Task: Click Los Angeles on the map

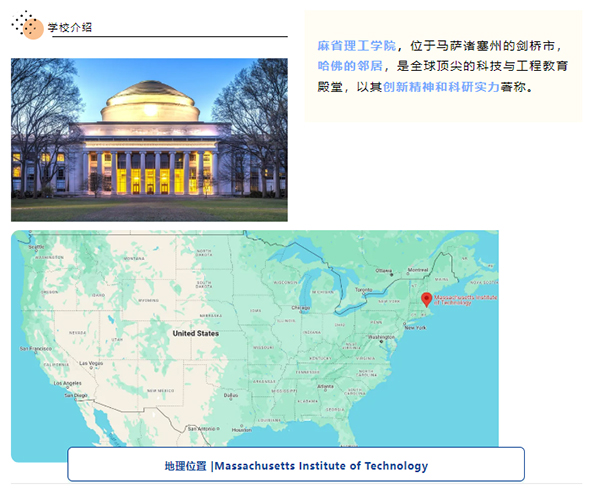Action: click(x=67, y=383)
